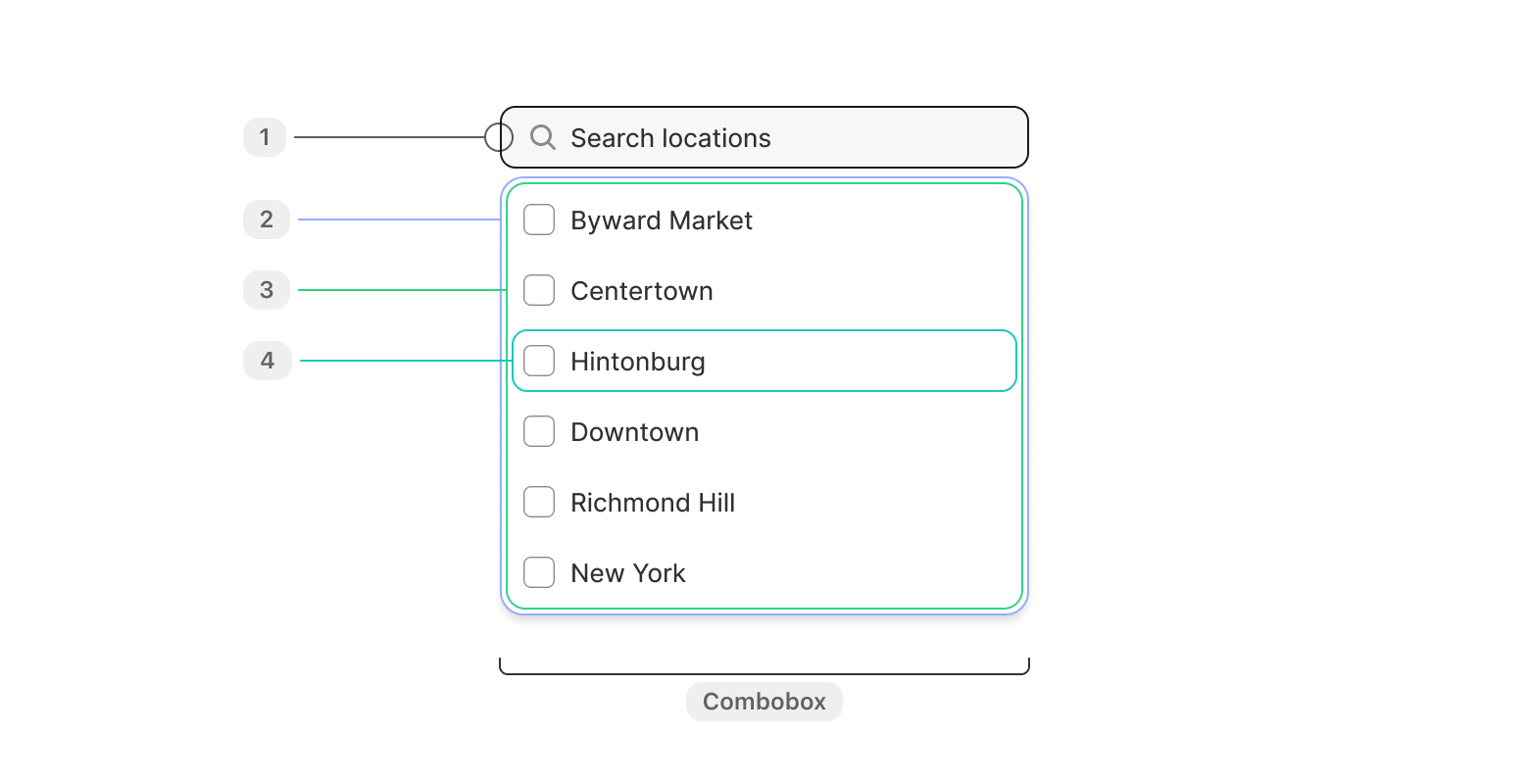This screenshot has height=784, width=1529.
Task: Click the Search locations input field
Action: coord(764,137)
